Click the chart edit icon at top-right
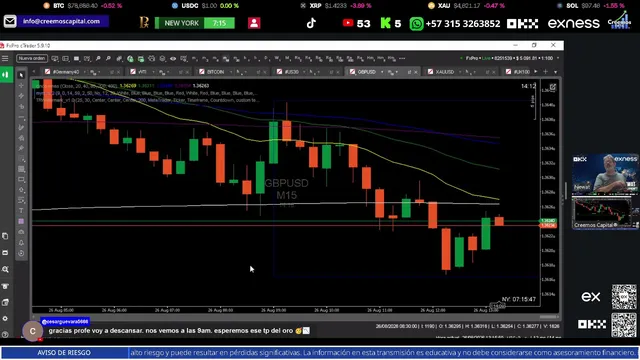640x360 pixels. click(x=553, y=87)
